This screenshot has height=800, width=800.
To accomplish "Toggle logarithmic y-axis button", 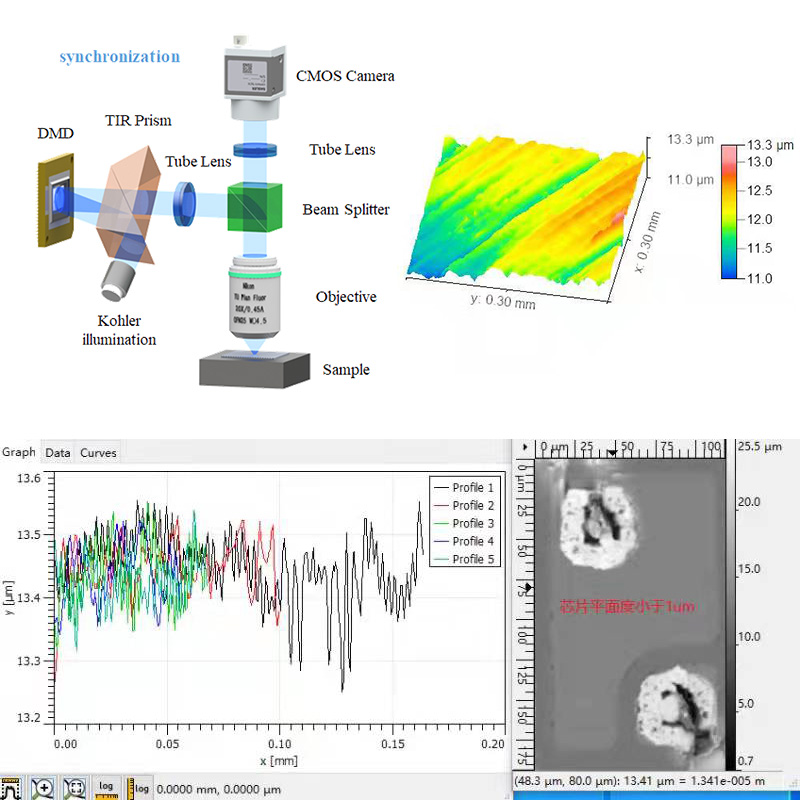I will [138, 788].
